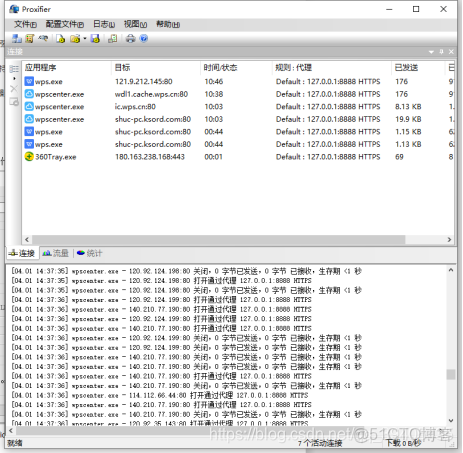This screenshot has width=463, height=453.
Task: Open the 配置文件 menu
Action: tap(65, 24)
